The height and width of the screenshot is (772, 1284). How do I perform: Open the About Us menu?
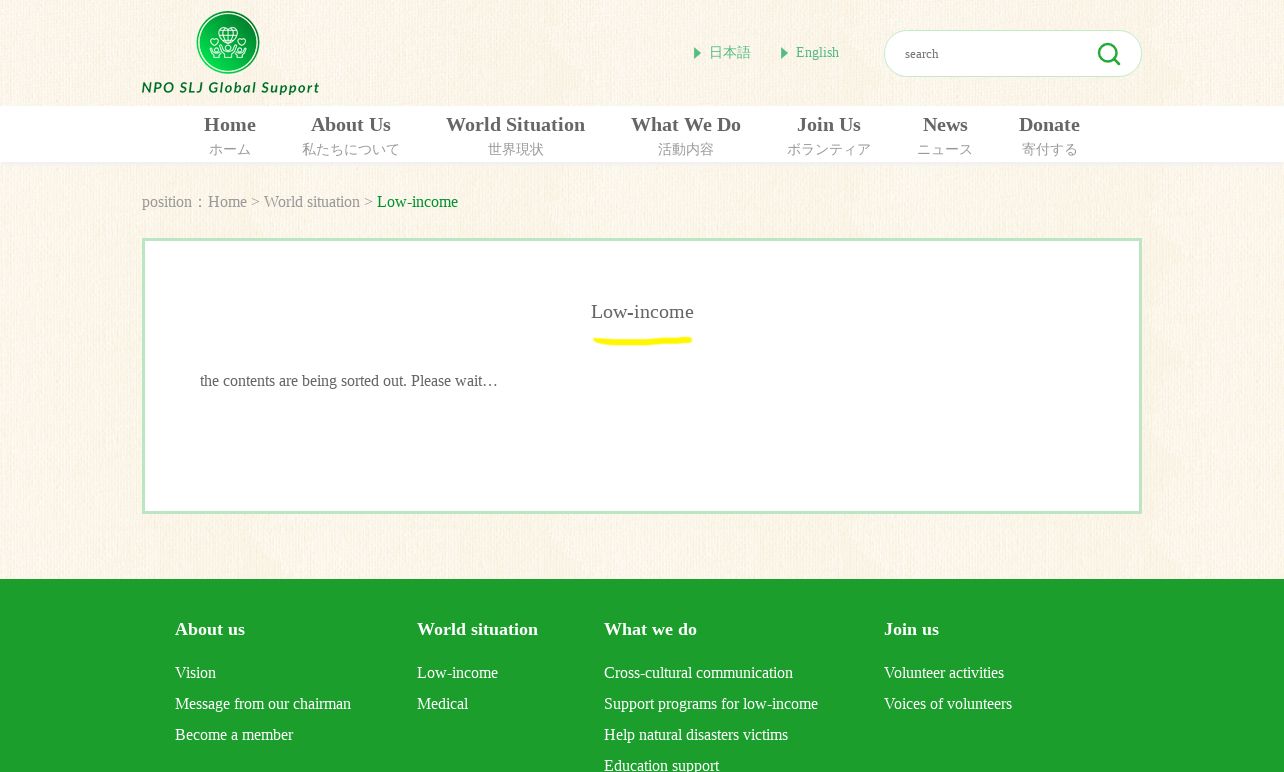tap(351, 135)
